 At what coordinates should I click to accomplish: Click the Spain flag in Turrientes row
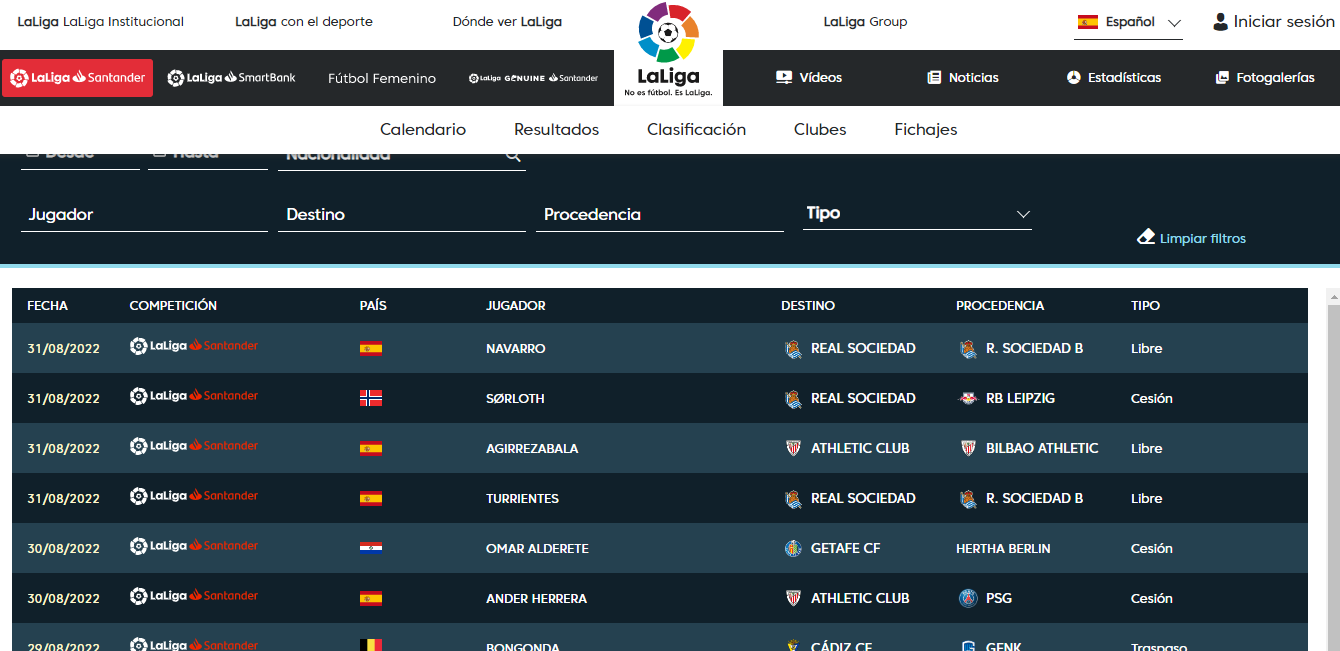click(370, 498)
